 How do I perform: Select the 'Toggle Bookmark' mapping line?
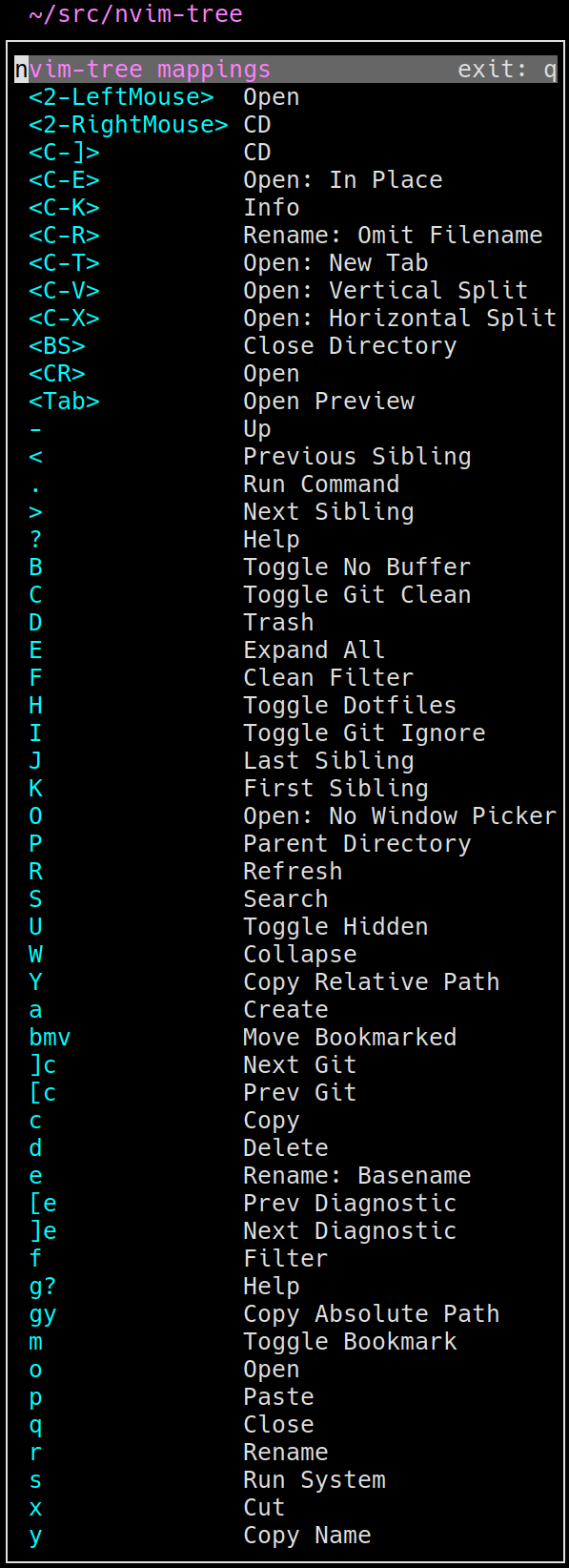[x=286, y=1342]
